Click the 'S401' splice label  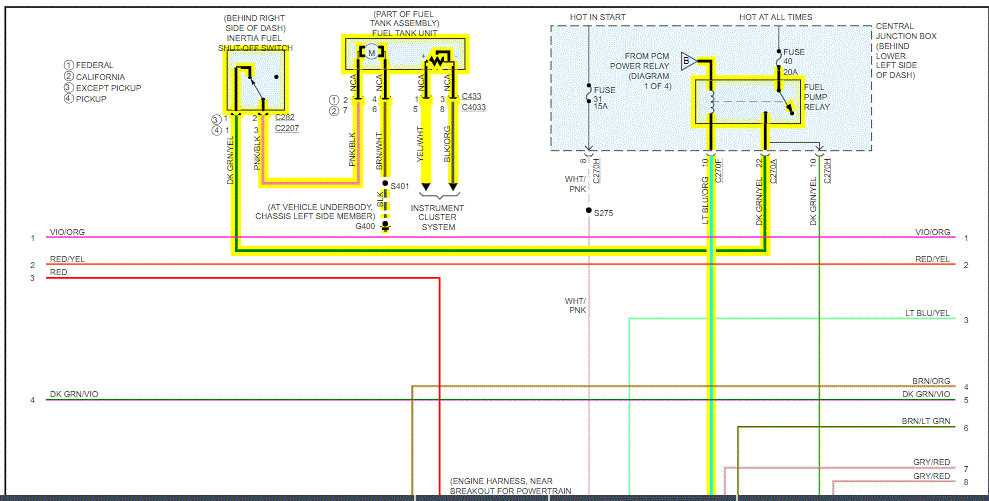(399, 187)
